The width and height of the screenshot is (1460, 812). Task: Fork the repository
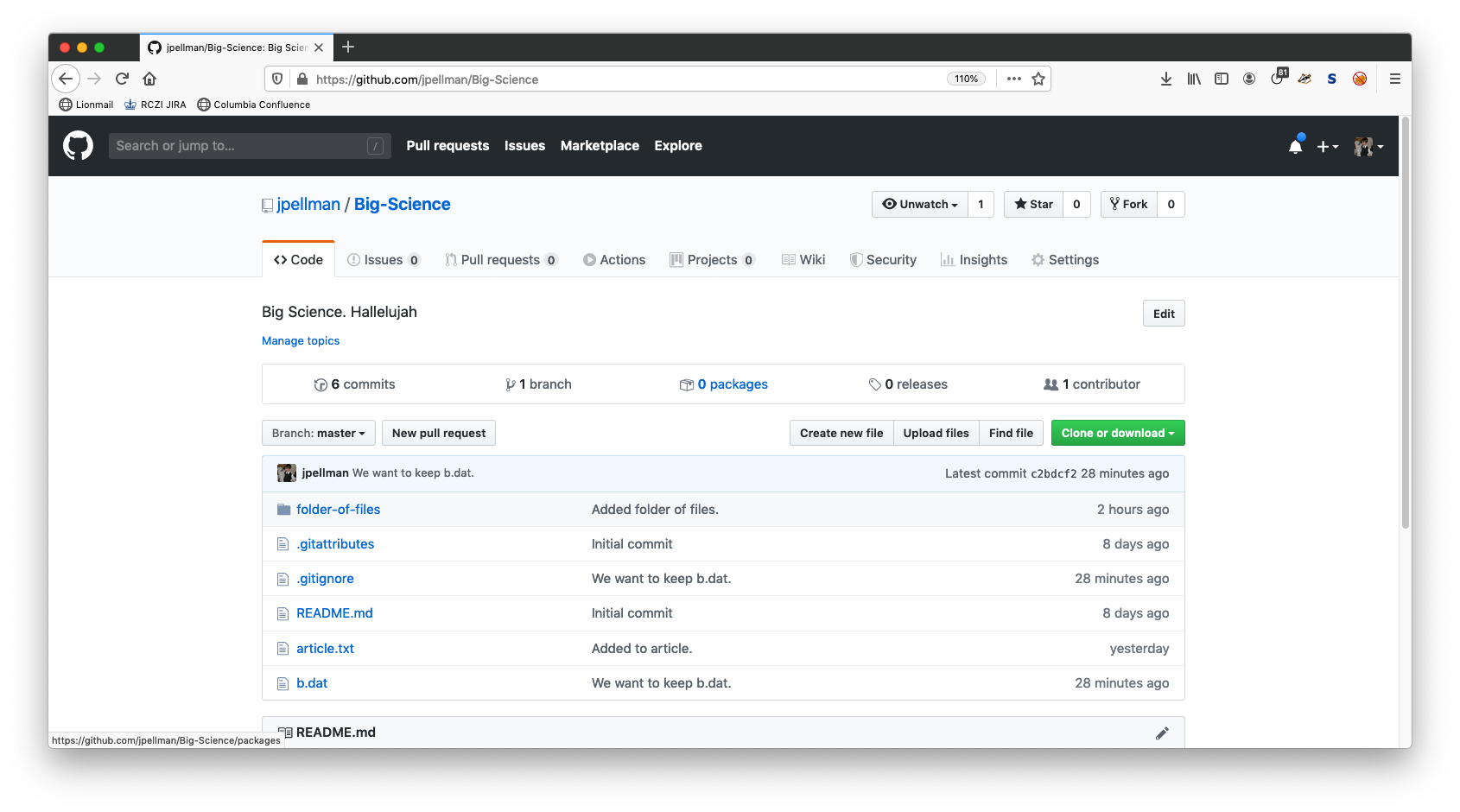[x=1128, y=205]
